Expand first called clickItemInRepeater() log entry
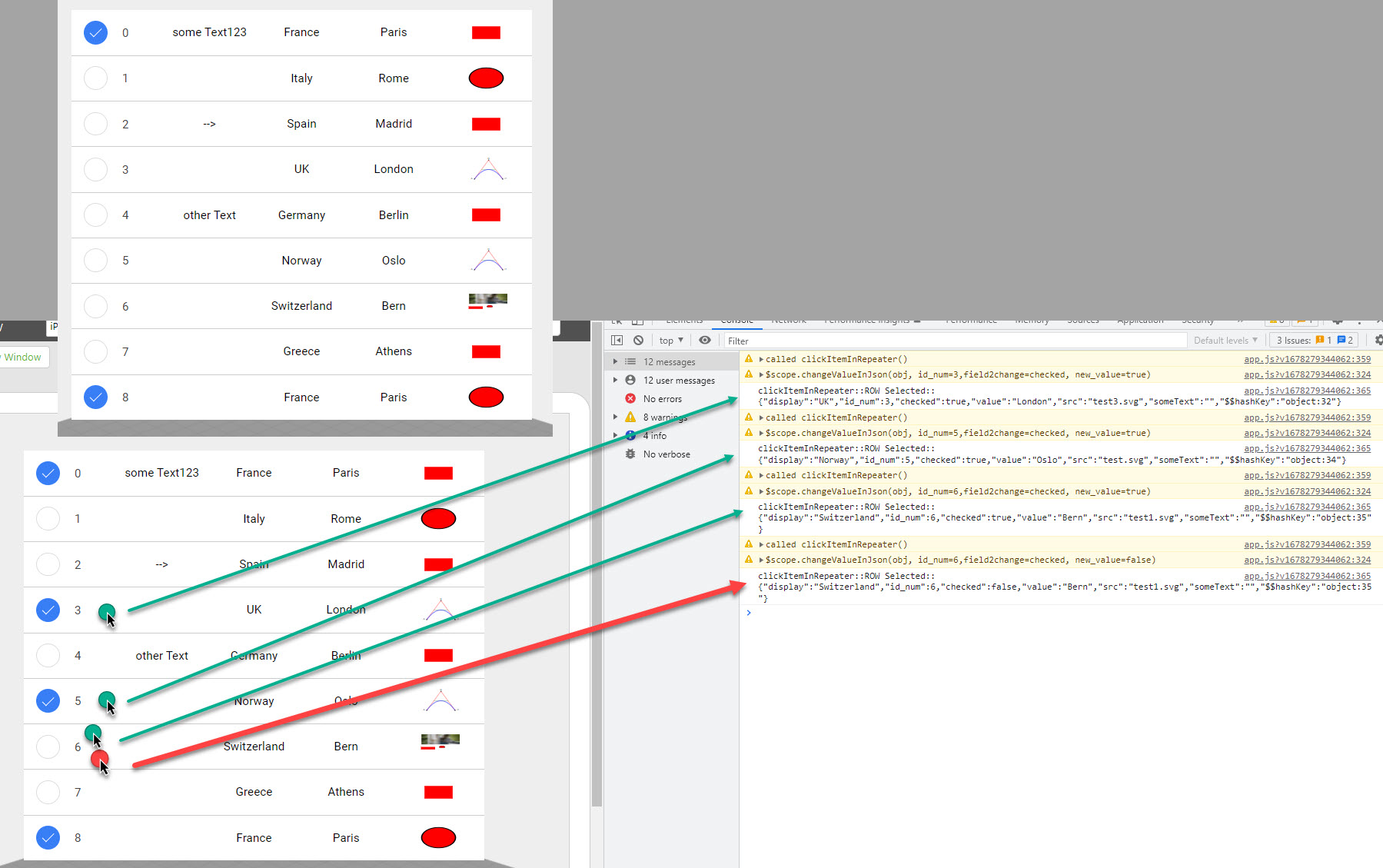 [x=761, y=359]
